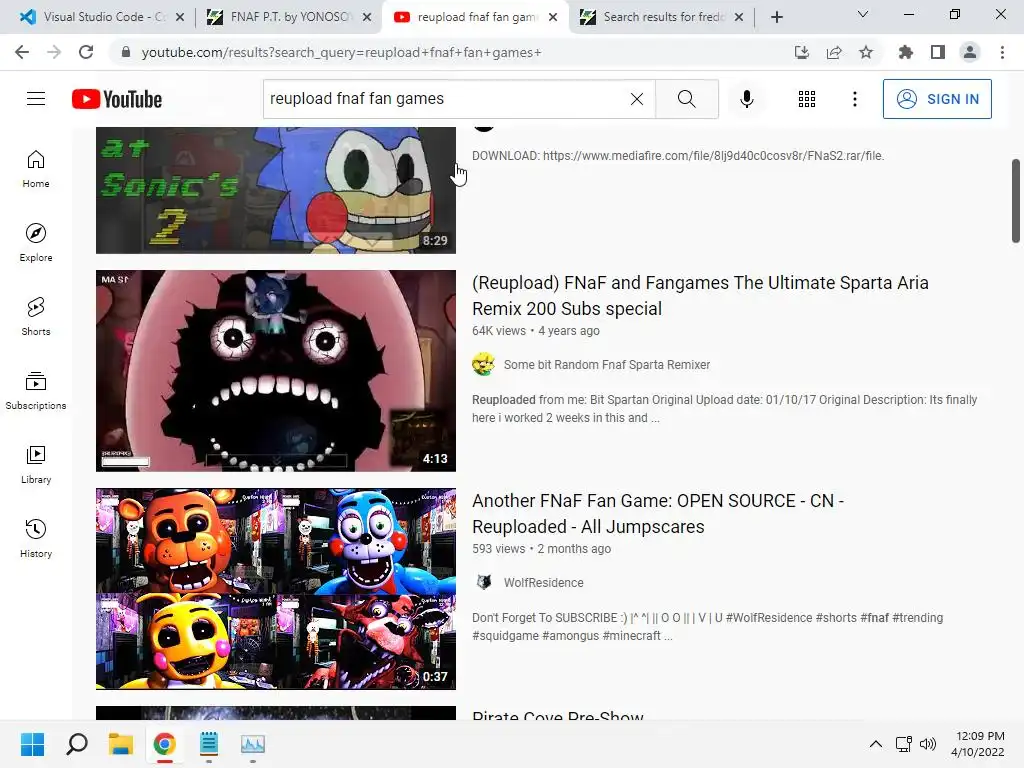Viewport: 1024px width, 768px height.
Task: Share this page icon in address bar
Action: pyautogui.click(x=834, y=52)
